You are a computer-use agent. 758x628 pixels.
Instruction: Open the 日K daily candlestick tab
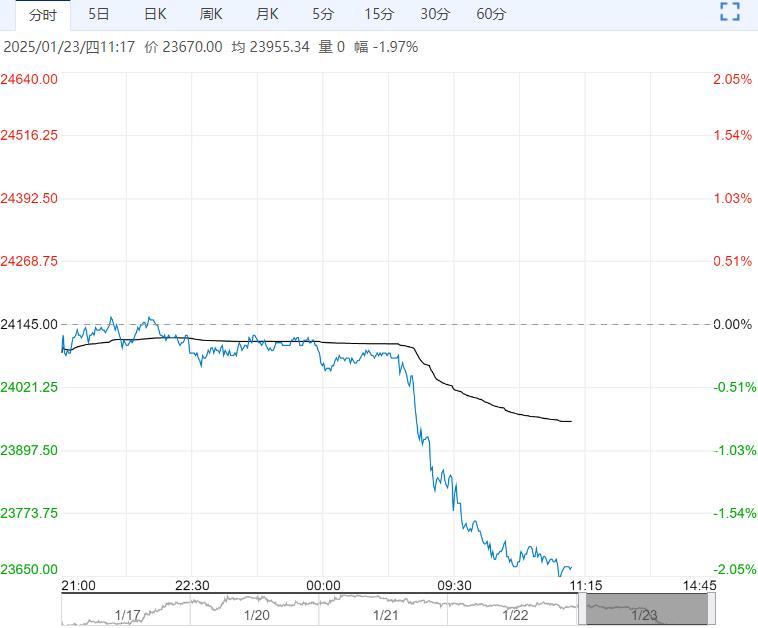pos(155,14)
